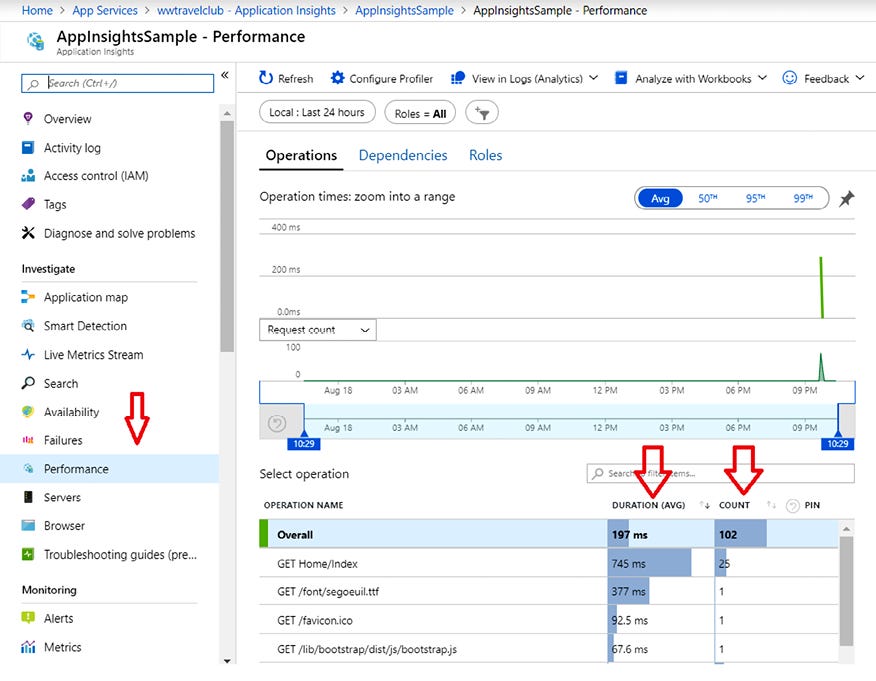Image resolution: width=876 pixels, height=681 pixels.
Task: Select the 95th percentile toggle
Action: click(755, 198)
